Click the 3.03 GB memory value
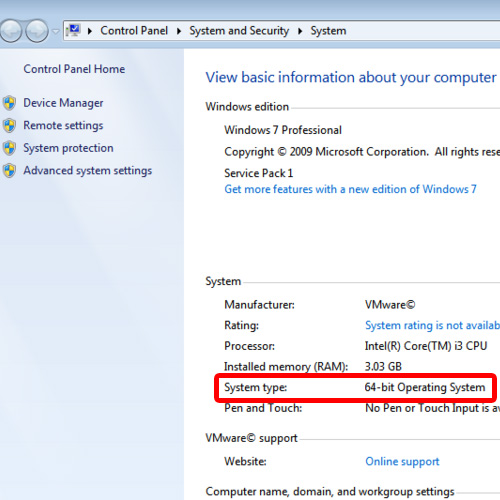 383,367
